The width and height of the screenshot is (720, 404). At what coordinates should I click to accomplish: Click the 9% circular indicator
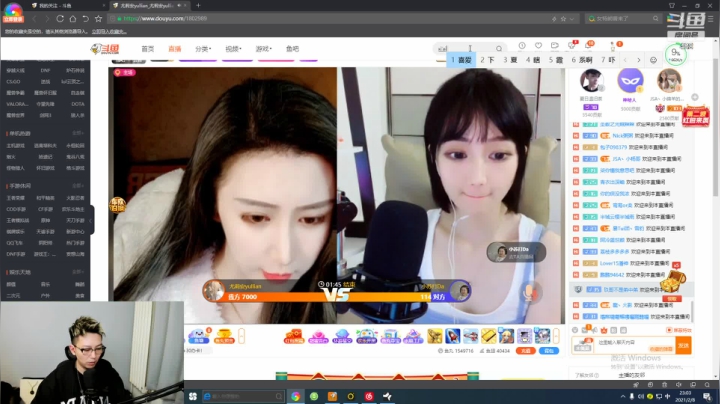(676, 55)
